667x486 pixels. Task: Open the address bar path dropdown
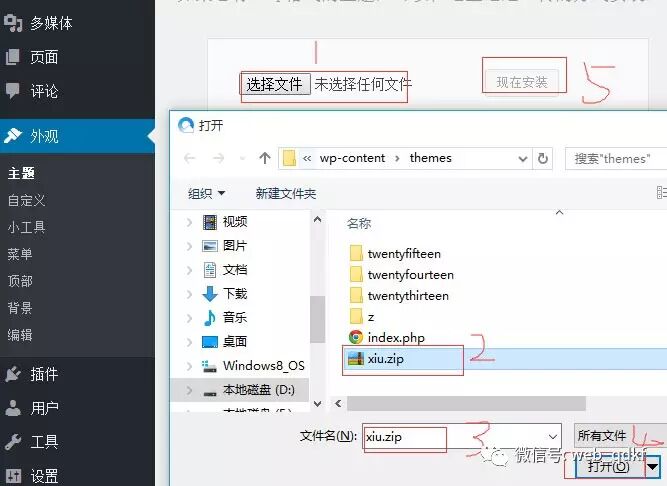click(x=523, y=159)
